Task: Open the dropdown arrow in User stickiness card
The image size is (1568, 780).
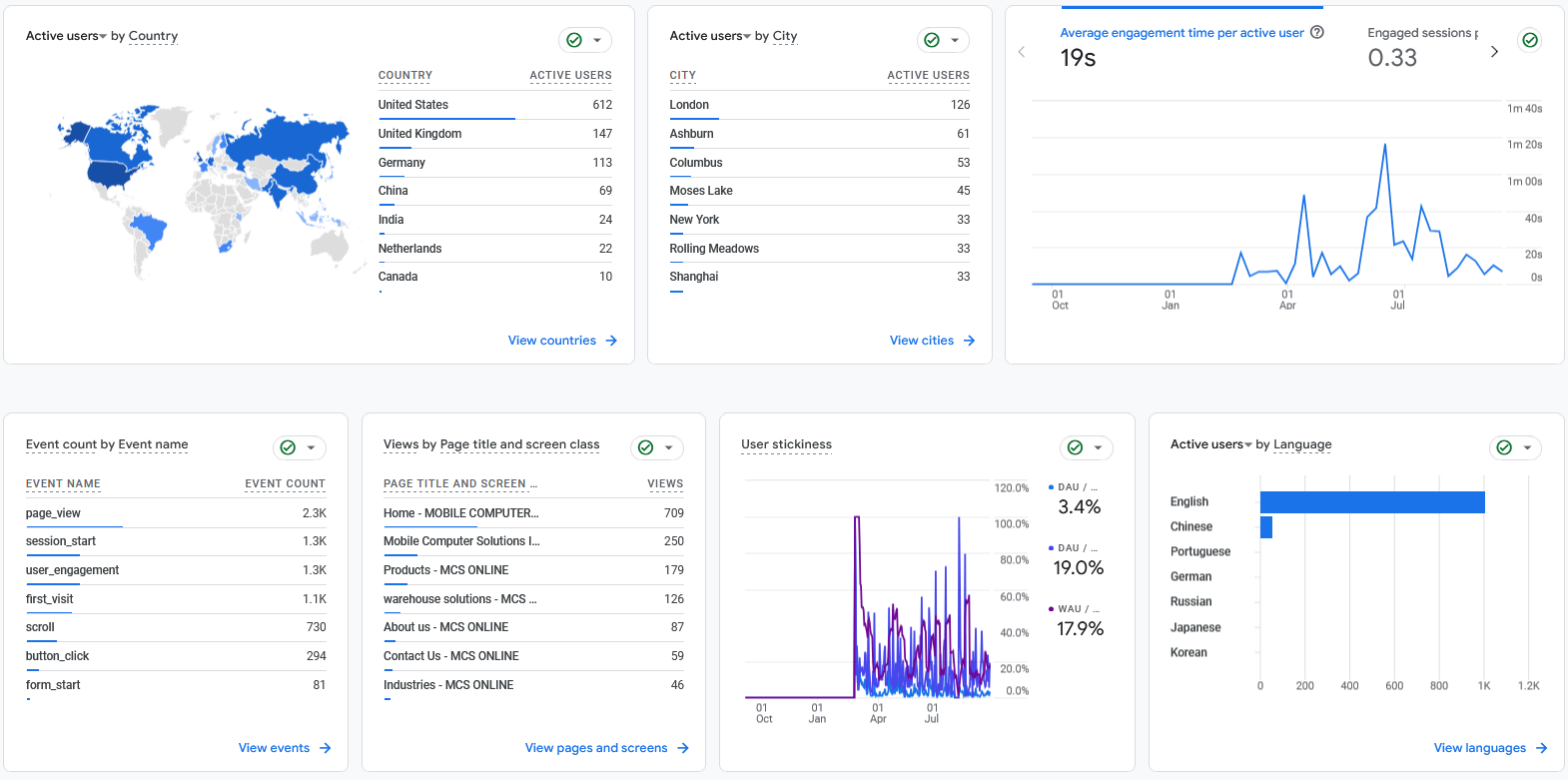Action: click(x=1098, y=447)
